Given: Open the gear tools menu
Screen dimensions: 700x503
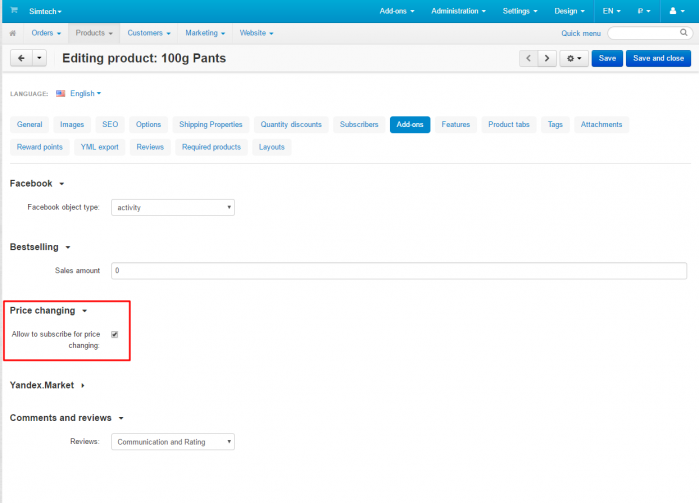Looking at the screenshot, I should (574, 58).
